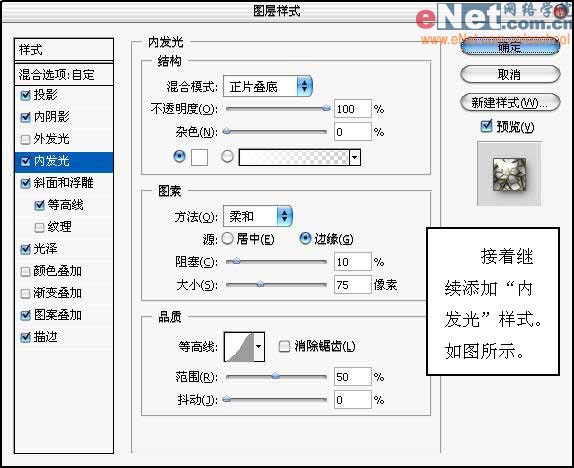The width and height of the screenshot is (574, 468).
Task: Enable the 颜色叠加 color overlay checkbox
Action: 25,271
